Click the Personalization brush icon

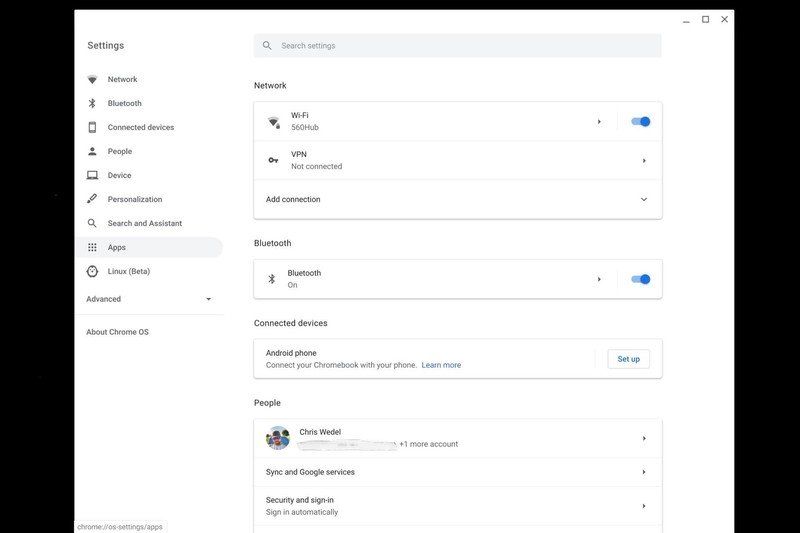coord(92,199)
